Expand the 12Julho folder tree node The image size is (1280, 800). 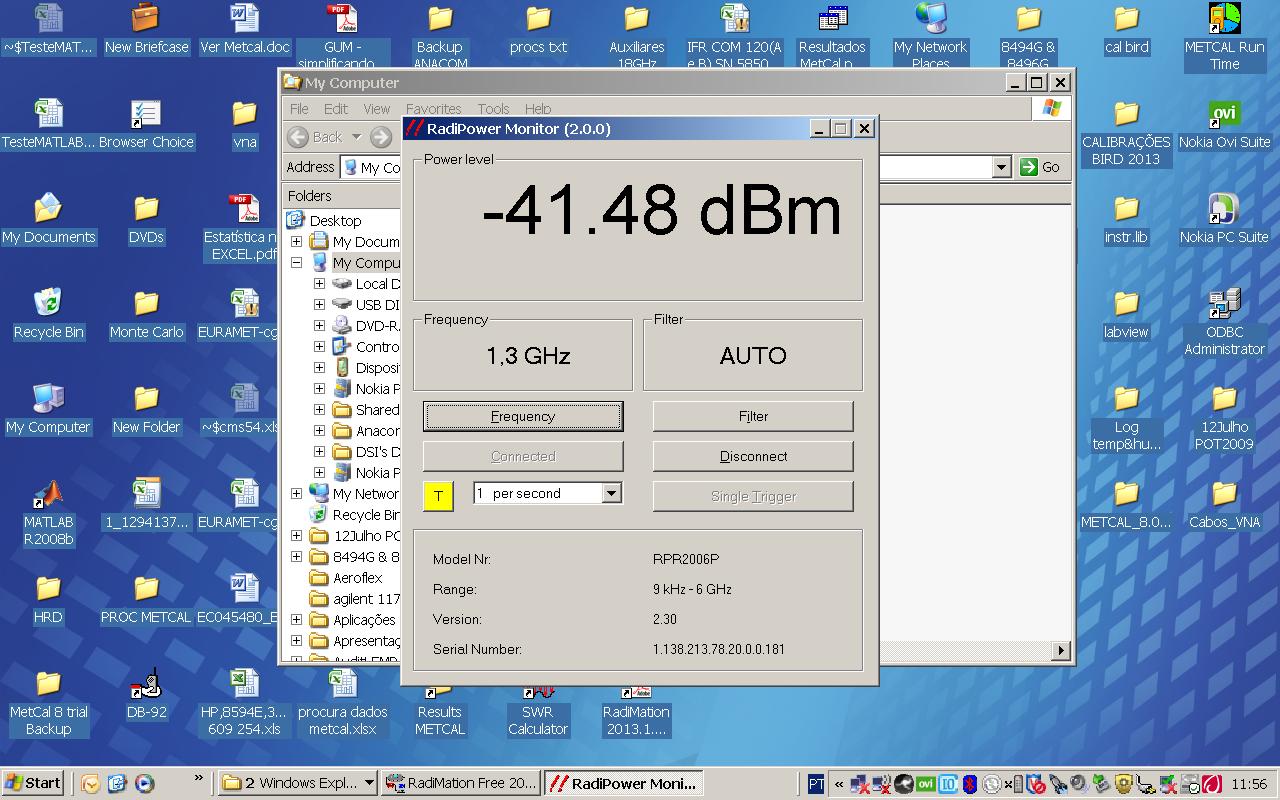(x=297, y=536)
